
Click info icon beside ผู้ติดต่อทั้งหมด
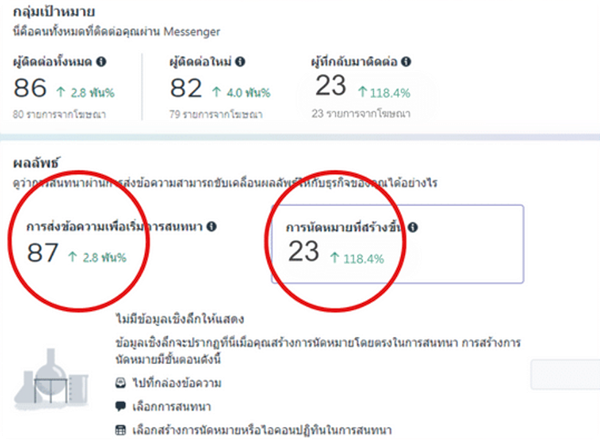click(102, 62)
